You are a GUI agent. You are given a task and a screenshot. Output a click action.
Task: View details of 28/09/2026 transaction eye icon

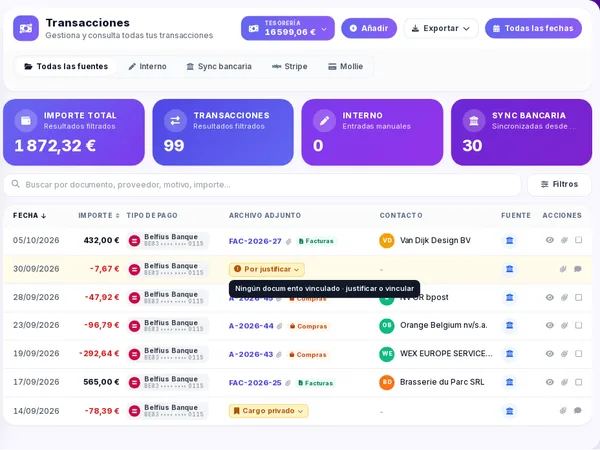coord(550,297)
